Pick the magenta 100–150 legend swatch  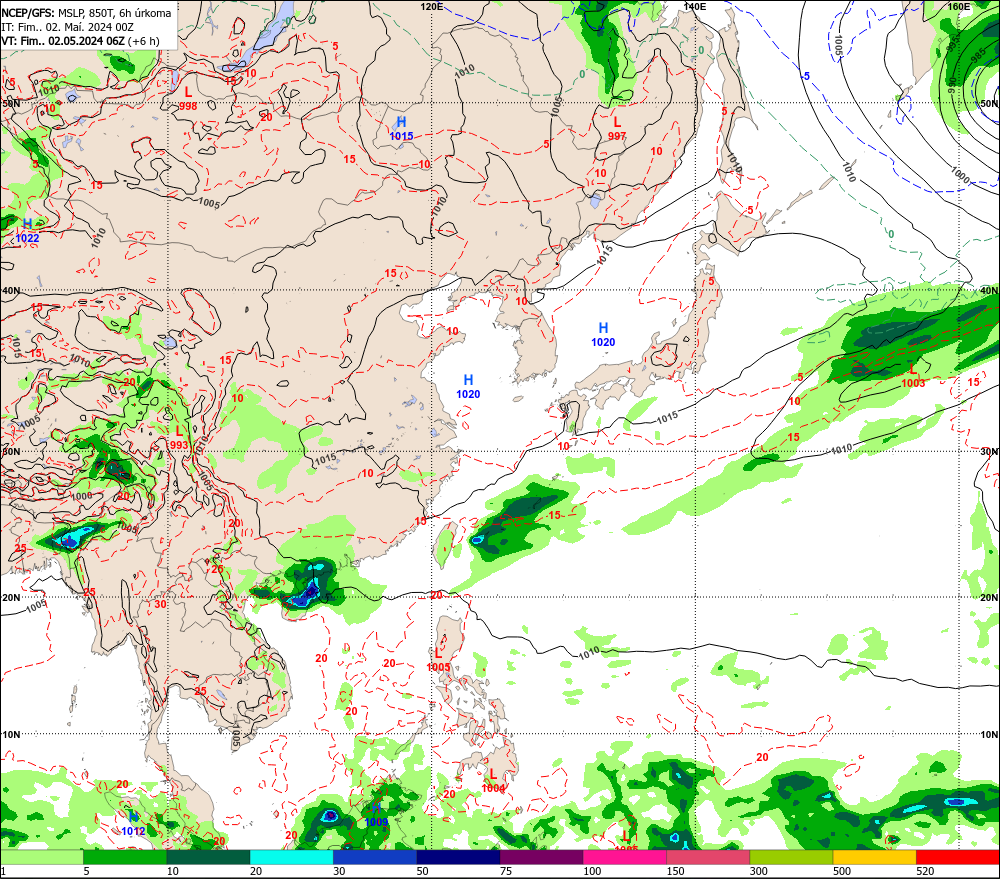pos(625,857)
